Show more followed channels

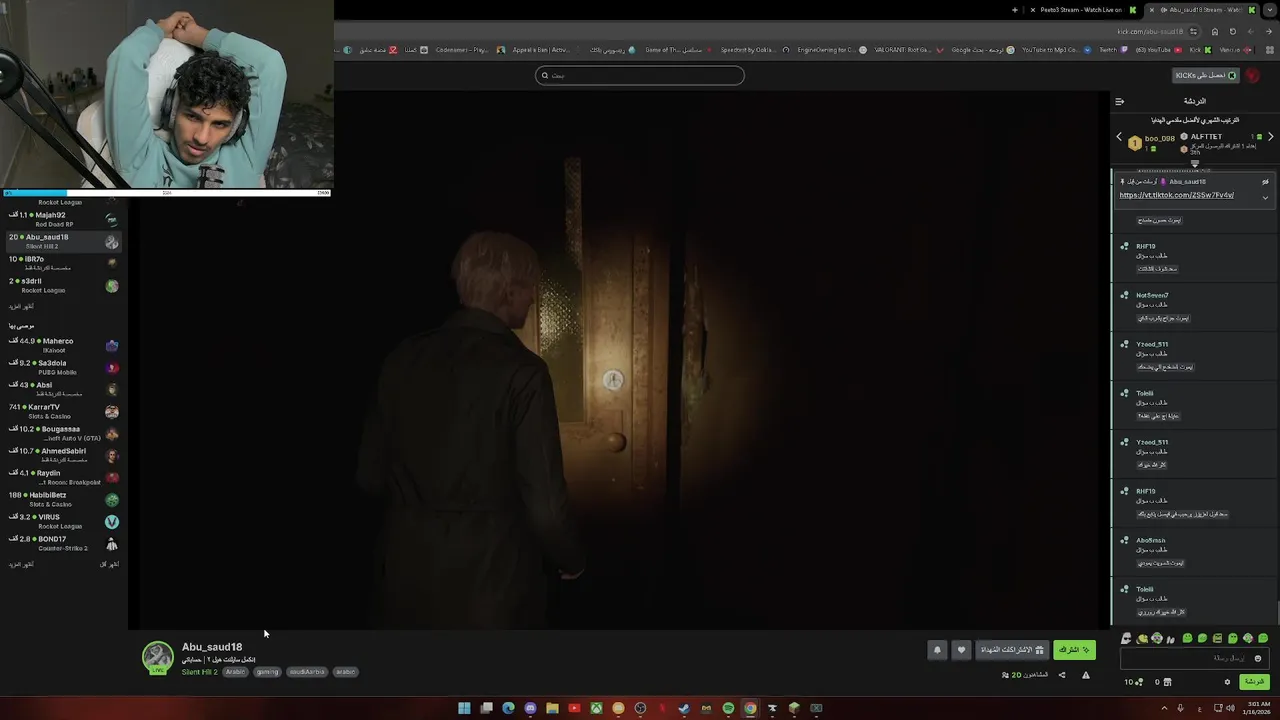[x=21, y=307]
